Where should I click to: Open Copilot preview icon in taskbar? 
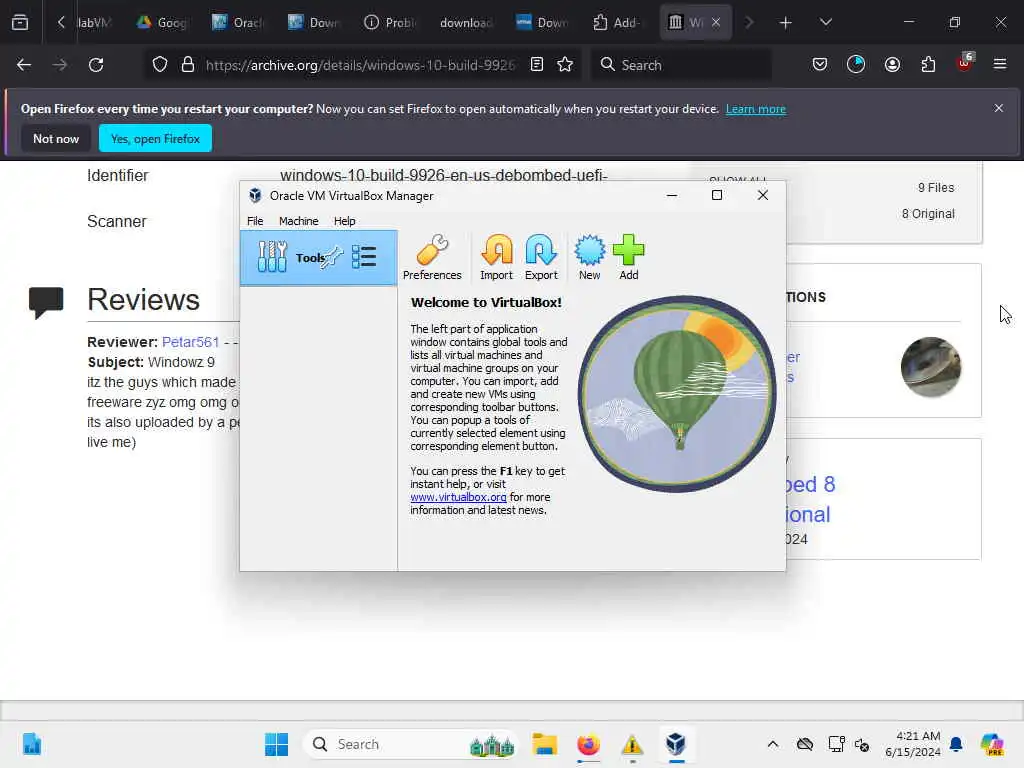992,744
